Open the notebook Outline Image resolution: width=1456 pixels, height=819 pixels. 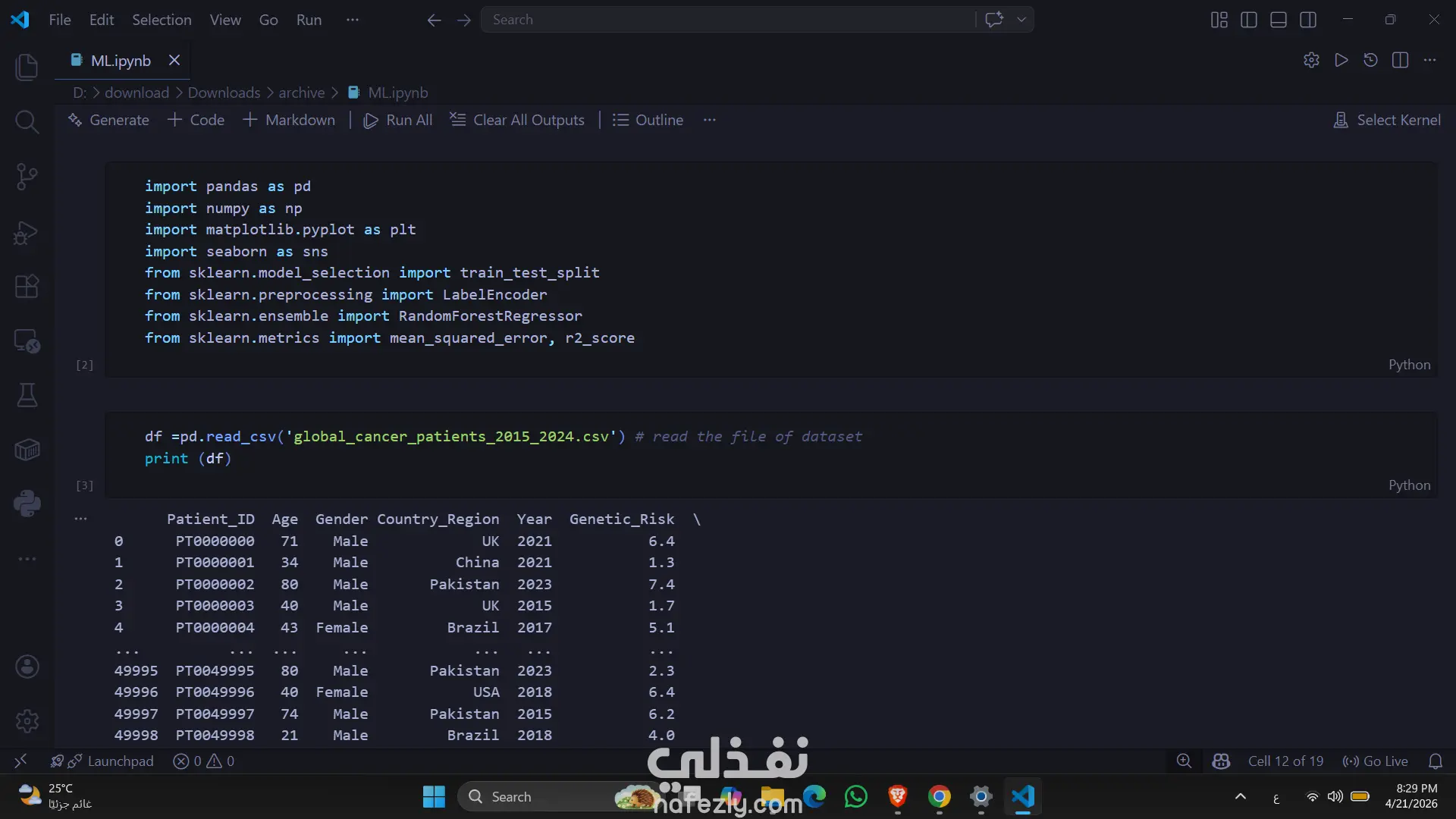pos(648,120)
